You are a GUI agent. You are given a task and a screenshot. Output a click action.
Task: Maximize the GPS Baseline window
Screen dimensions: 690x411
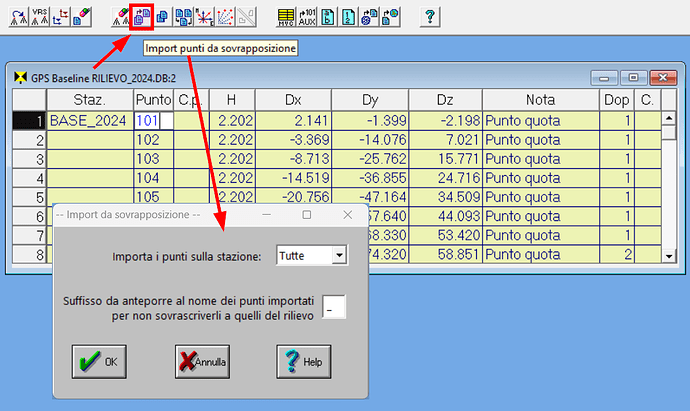point(633,78)
